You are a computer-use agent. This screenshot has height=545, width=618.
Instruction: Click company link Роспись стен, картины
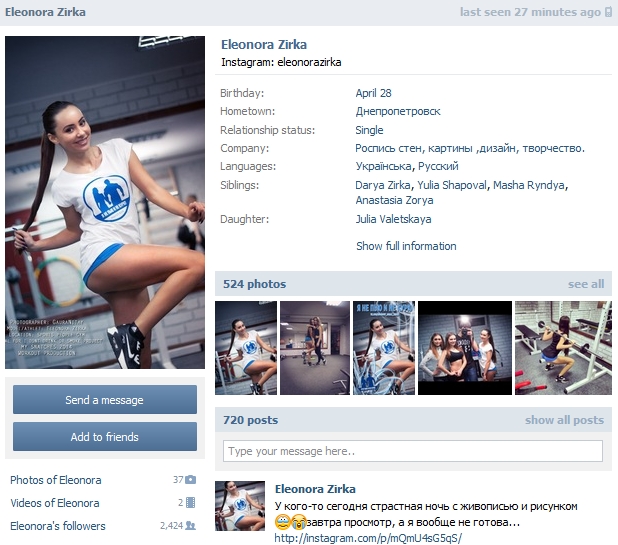pyautogui.click(x=470, y=148)
